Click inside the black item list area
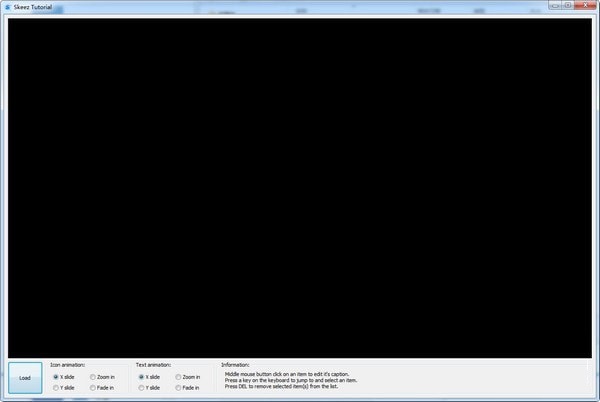 tap(299, 187)
